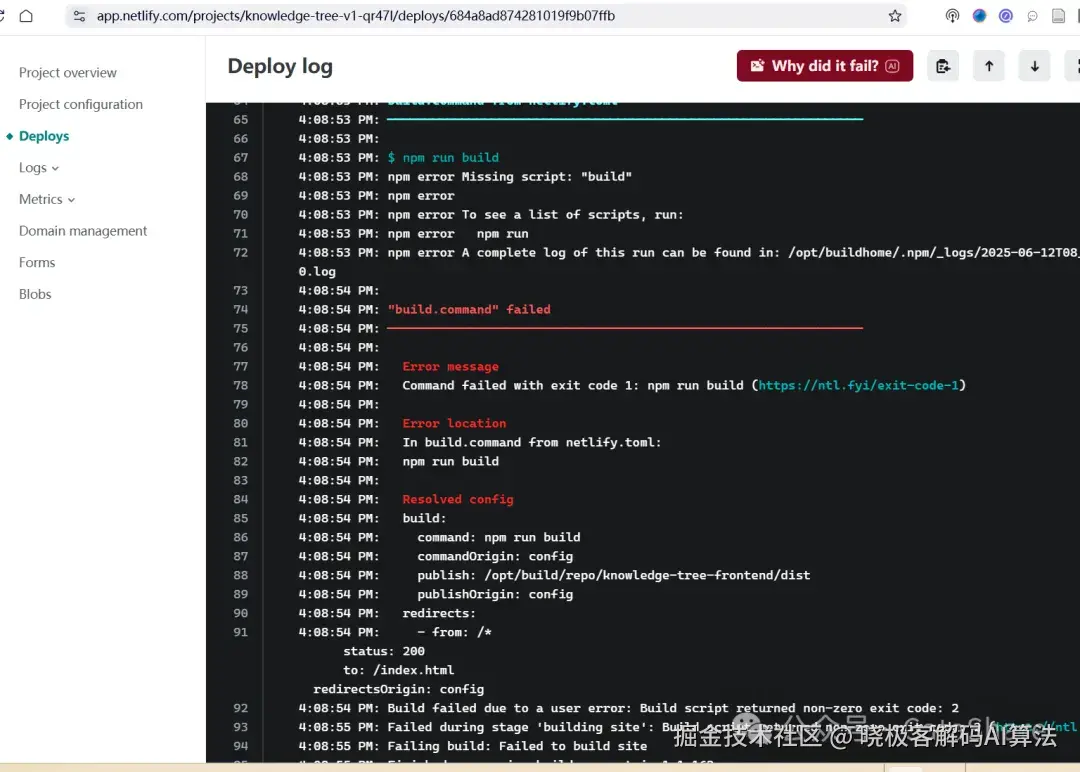Expand the Metrics menu in the sidebar
1080x772 pixels.
pyautogui.click(x=47, y=199)
